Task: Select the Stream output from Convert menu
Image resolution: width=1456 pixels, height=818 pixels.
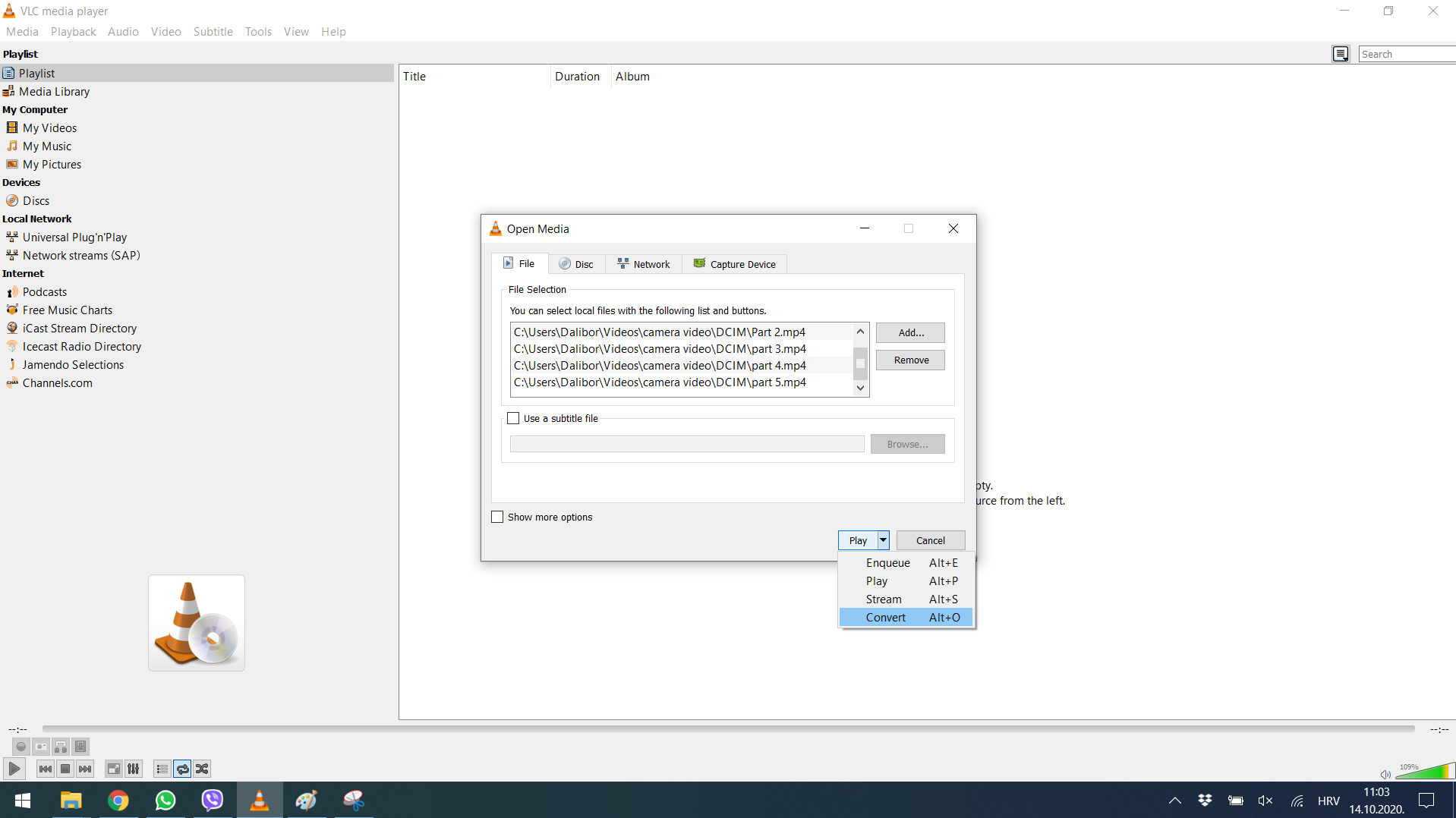Action: pyautogui.click(x=883, y=599)
